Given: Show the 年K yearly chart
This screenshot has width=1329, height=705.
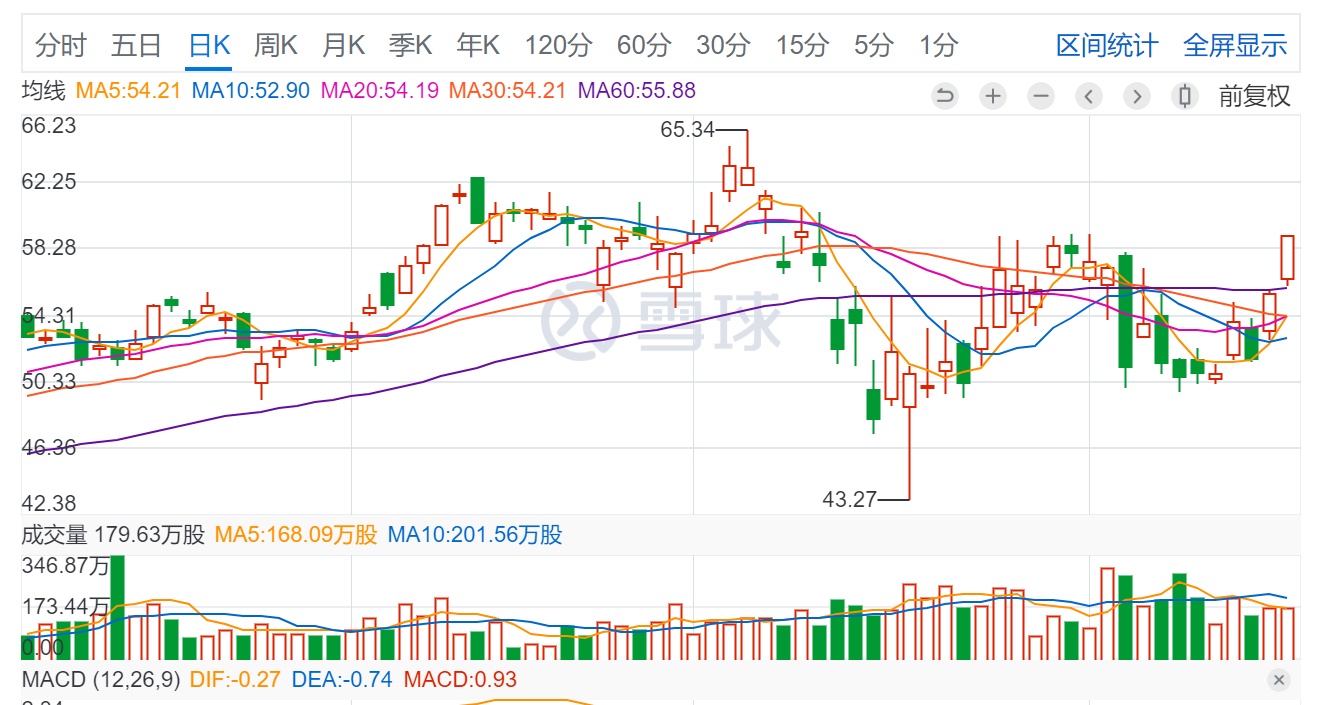Looking at the screenshot, I should click(x=478, y=45).
